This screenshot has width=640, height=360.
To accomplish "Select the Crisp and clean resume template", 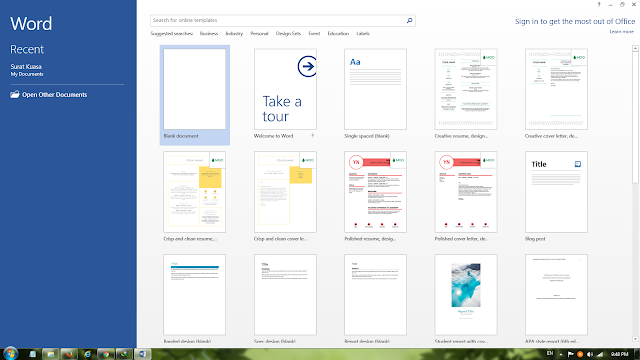I will (x=194, y=192).
